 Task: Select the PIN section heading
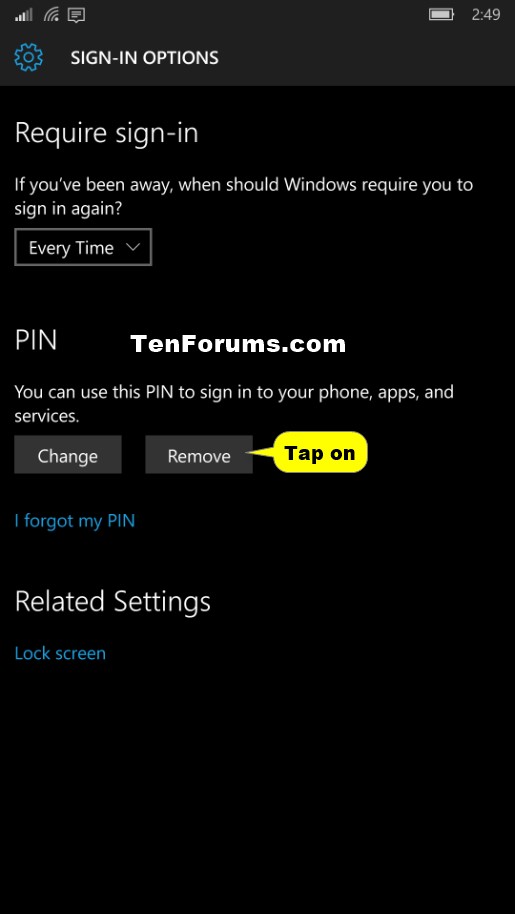tap(36, 340)
